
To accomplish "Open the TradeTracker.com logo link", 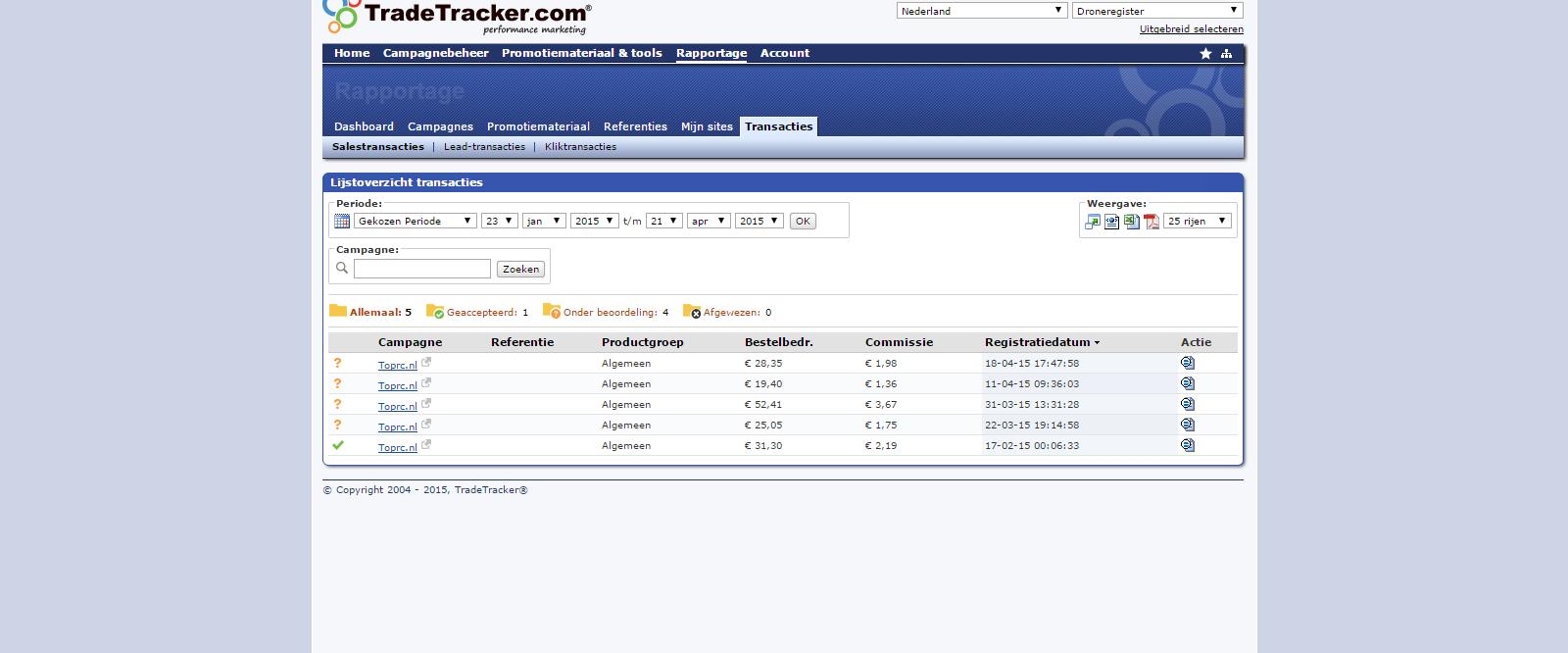I will pos(457,17).
